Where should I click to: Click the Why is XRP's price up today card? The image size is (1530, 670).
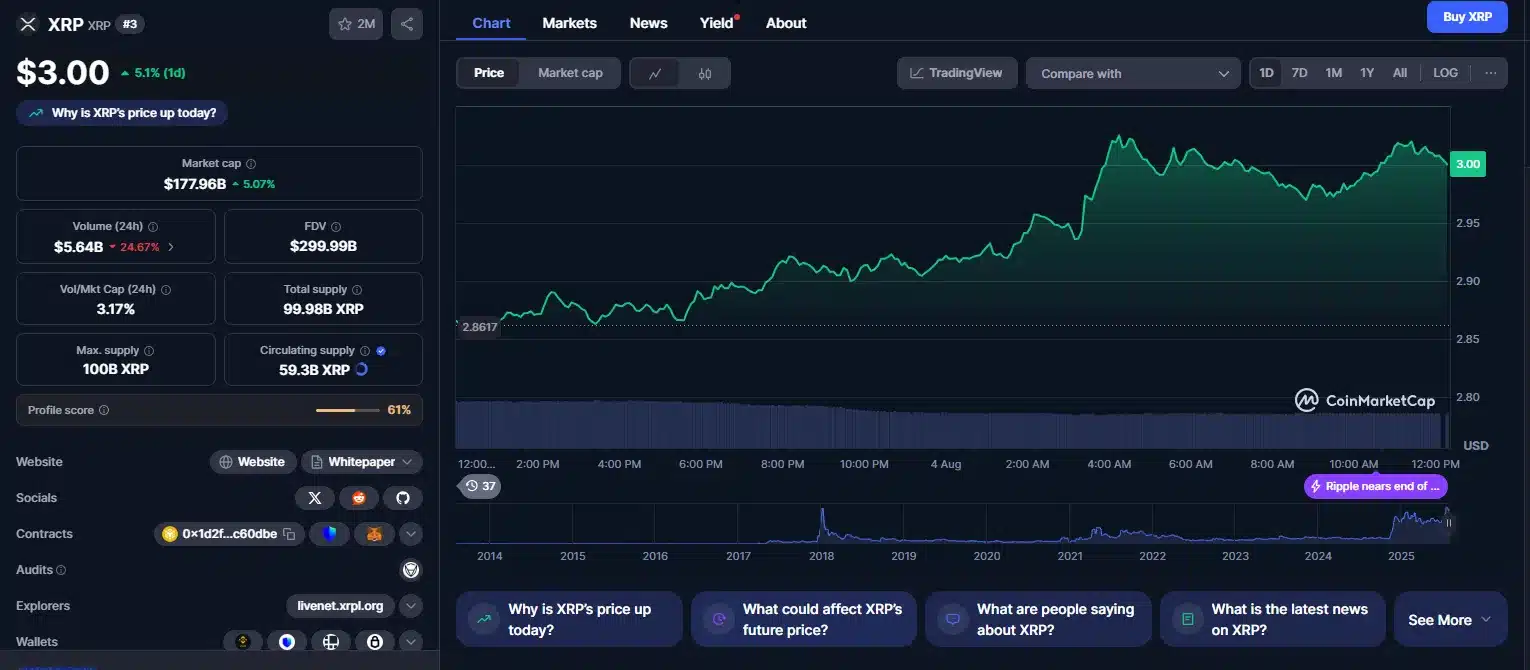click(x=569, y=620)
